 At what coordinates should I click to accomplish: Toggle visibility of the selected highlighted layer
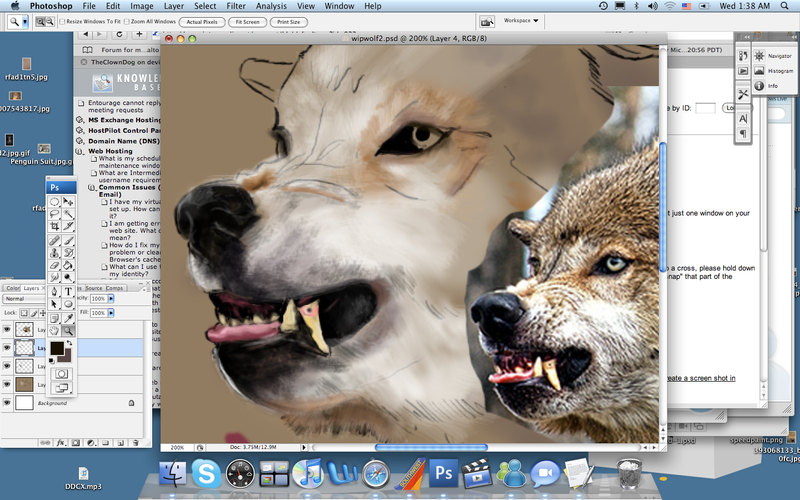click(x=7, y=347)
